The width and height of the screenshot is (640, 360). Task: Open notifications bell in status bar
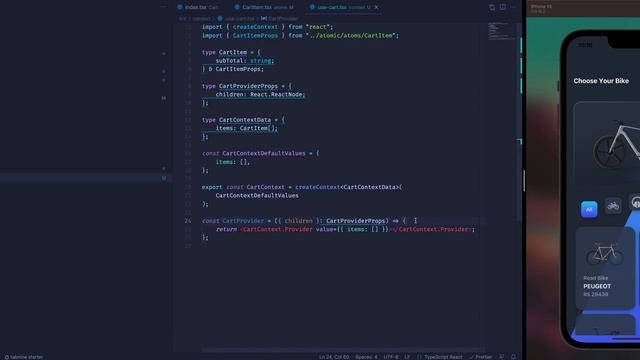click(513, 357)
